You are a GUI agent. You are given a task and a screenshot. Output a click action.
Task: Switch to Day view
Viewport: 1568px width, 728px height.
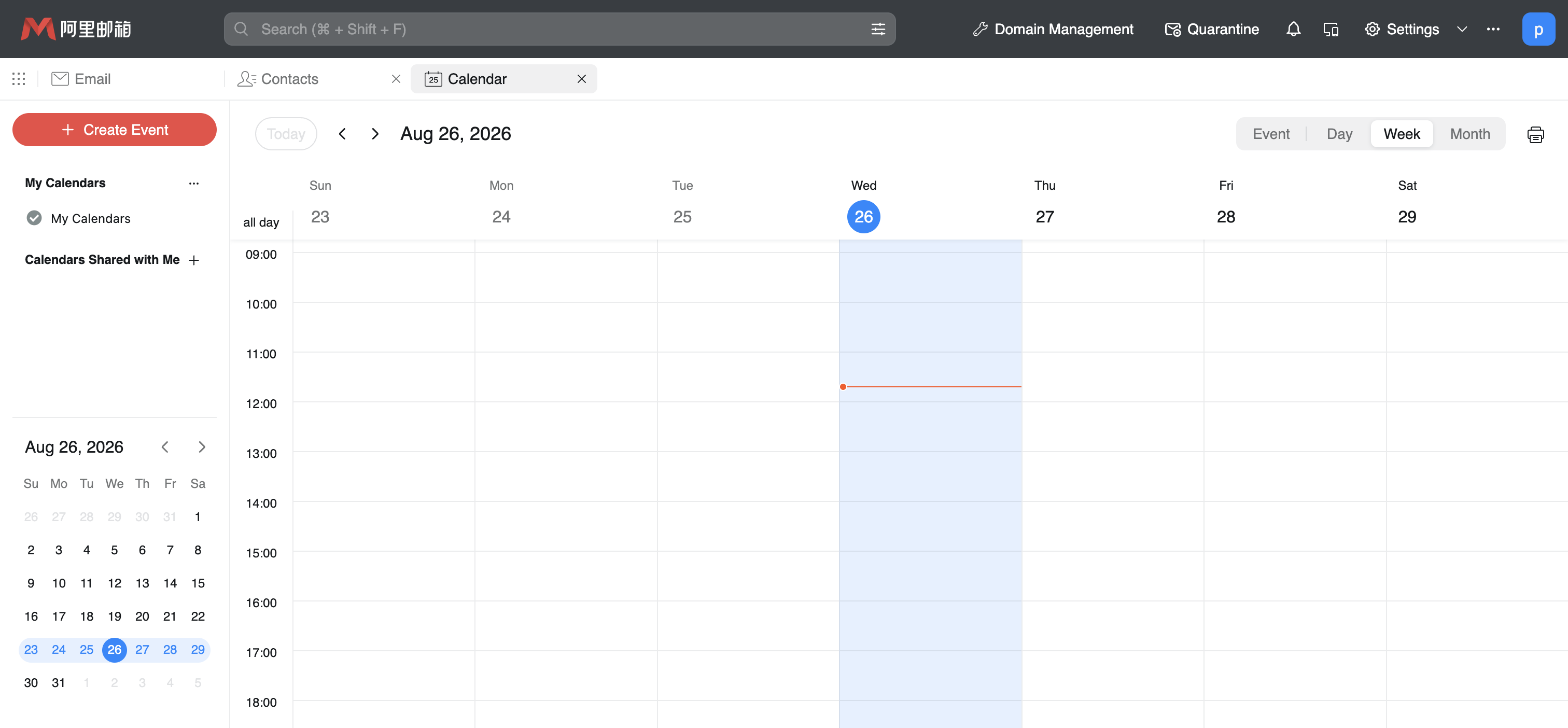point(1339,134)
